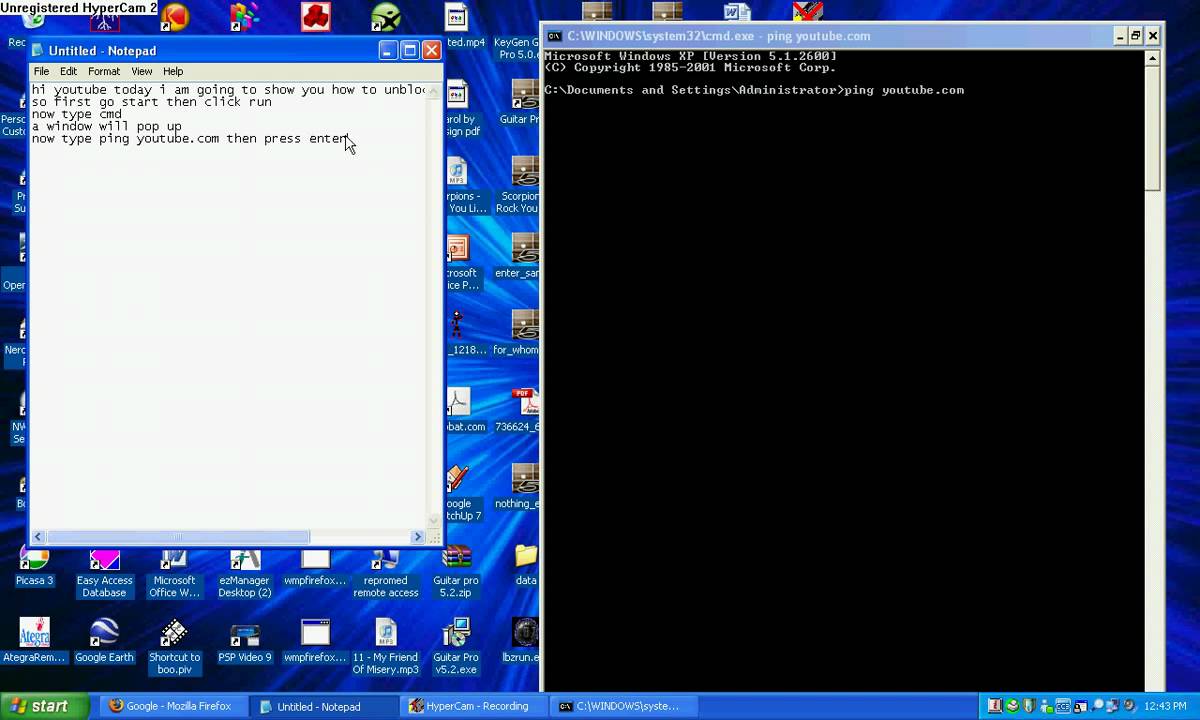1200x720 pixels.
Task: Select the KeyGen G Pro 5.0 desktop icon
Action: tap(517, 47)
